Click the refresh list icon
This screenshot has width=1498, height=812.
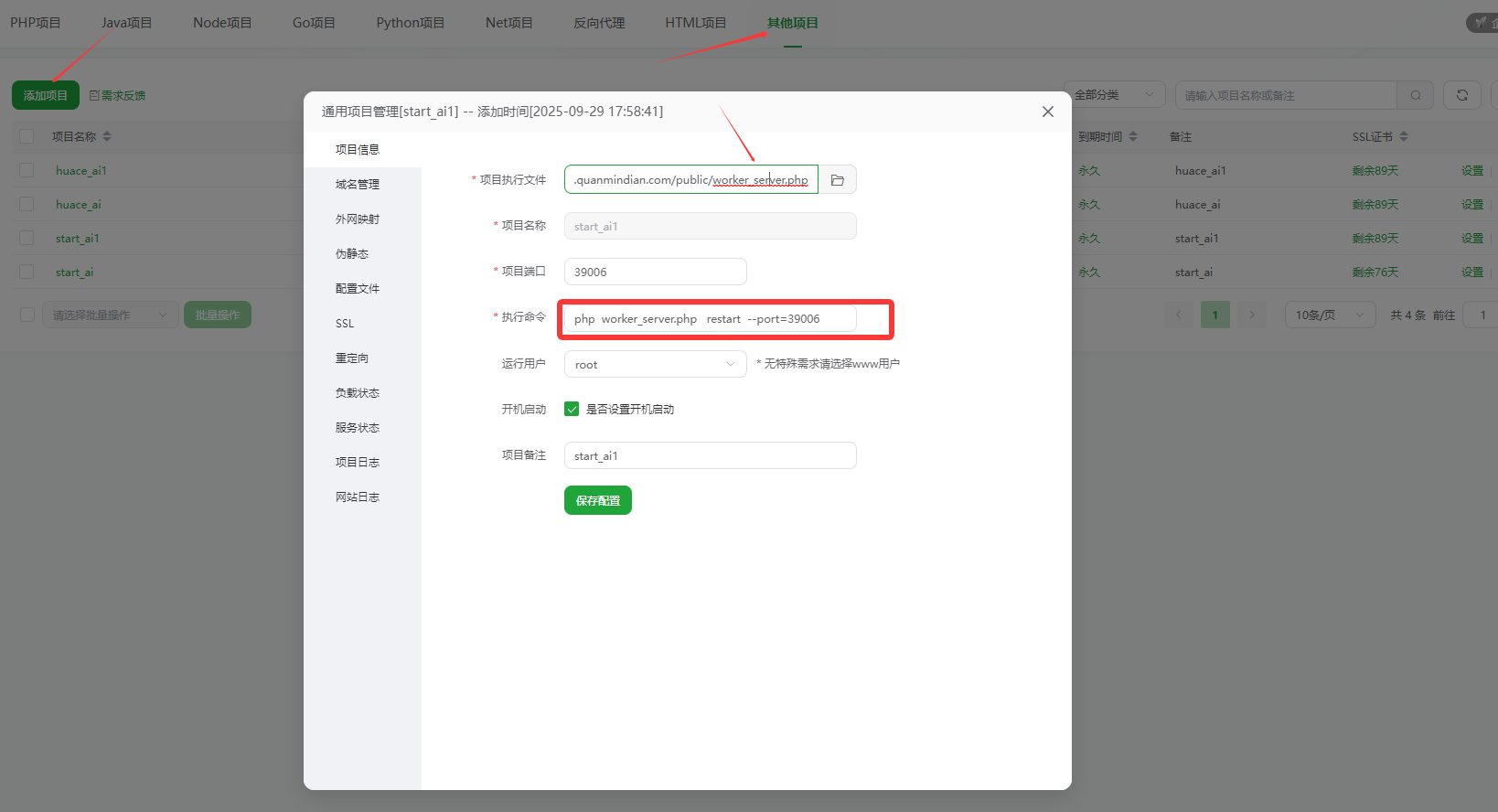pyautogui.click(x=1461, y=95)
